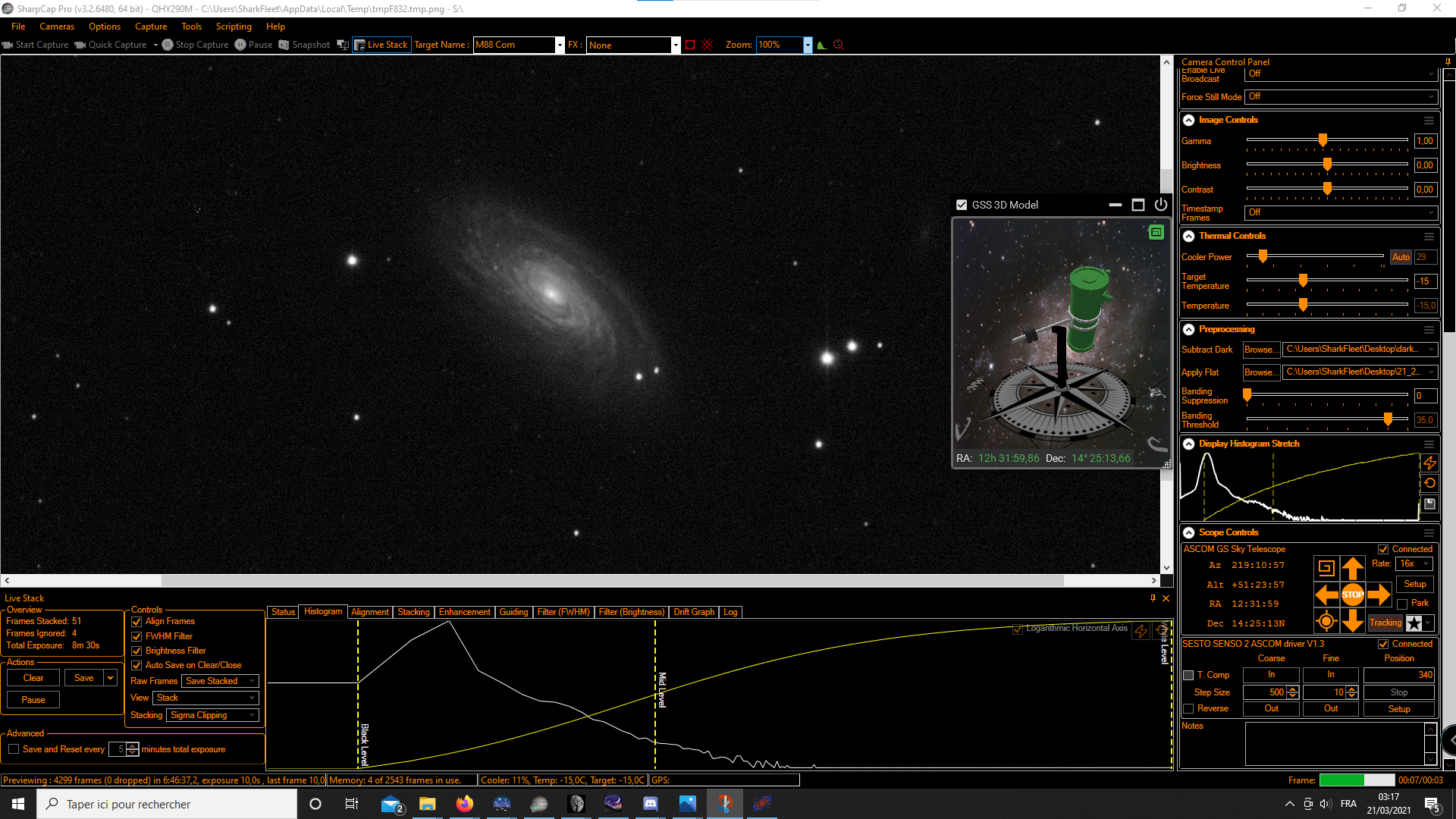Click the Live Stack toolbar button
Image resolution: width=1456 pixels, height=819 pixels.
(381, 45)
